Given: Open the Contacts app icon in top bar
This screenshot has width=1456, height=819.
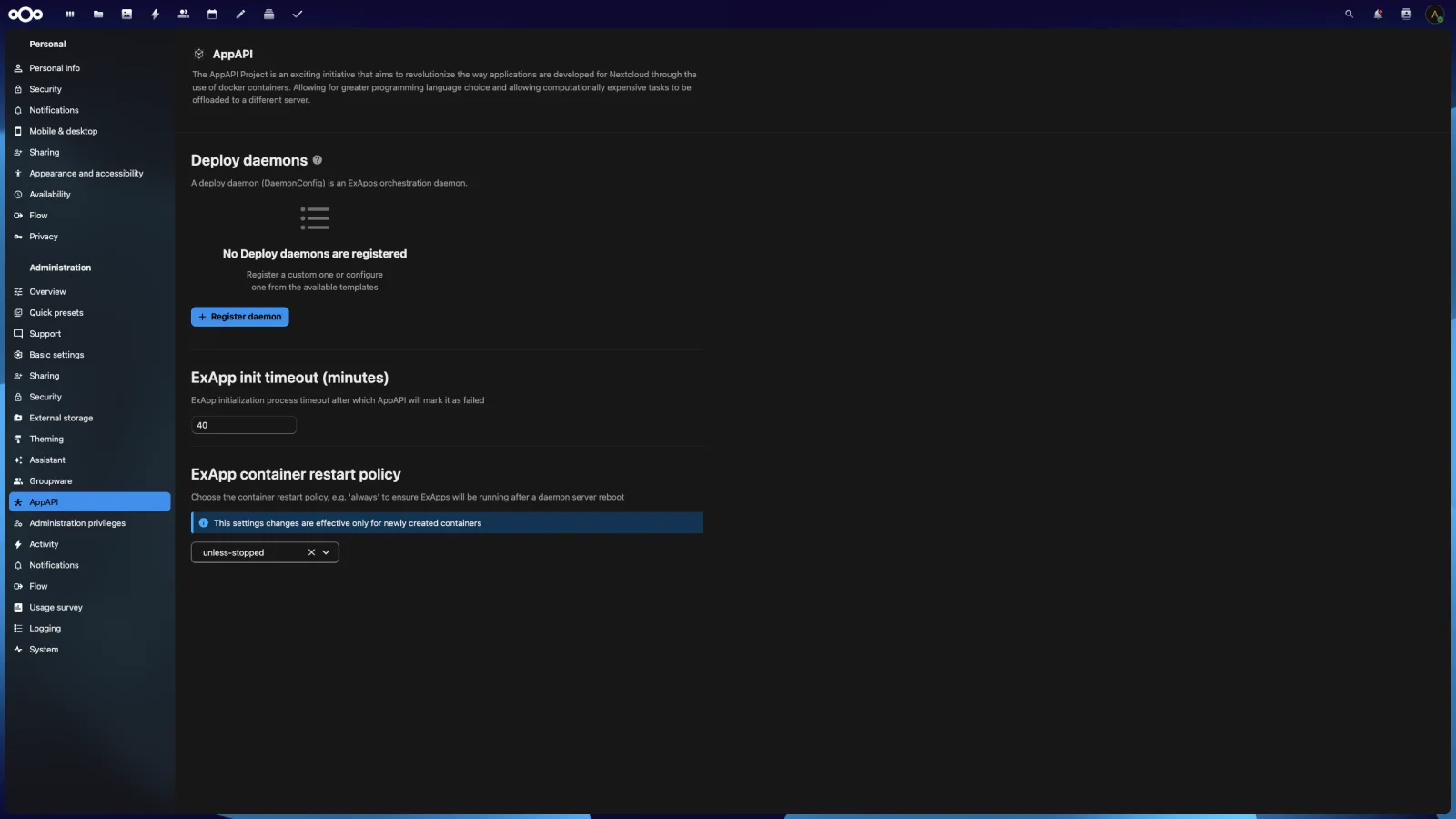Looking at the screenshot, I should click(184, 15).
